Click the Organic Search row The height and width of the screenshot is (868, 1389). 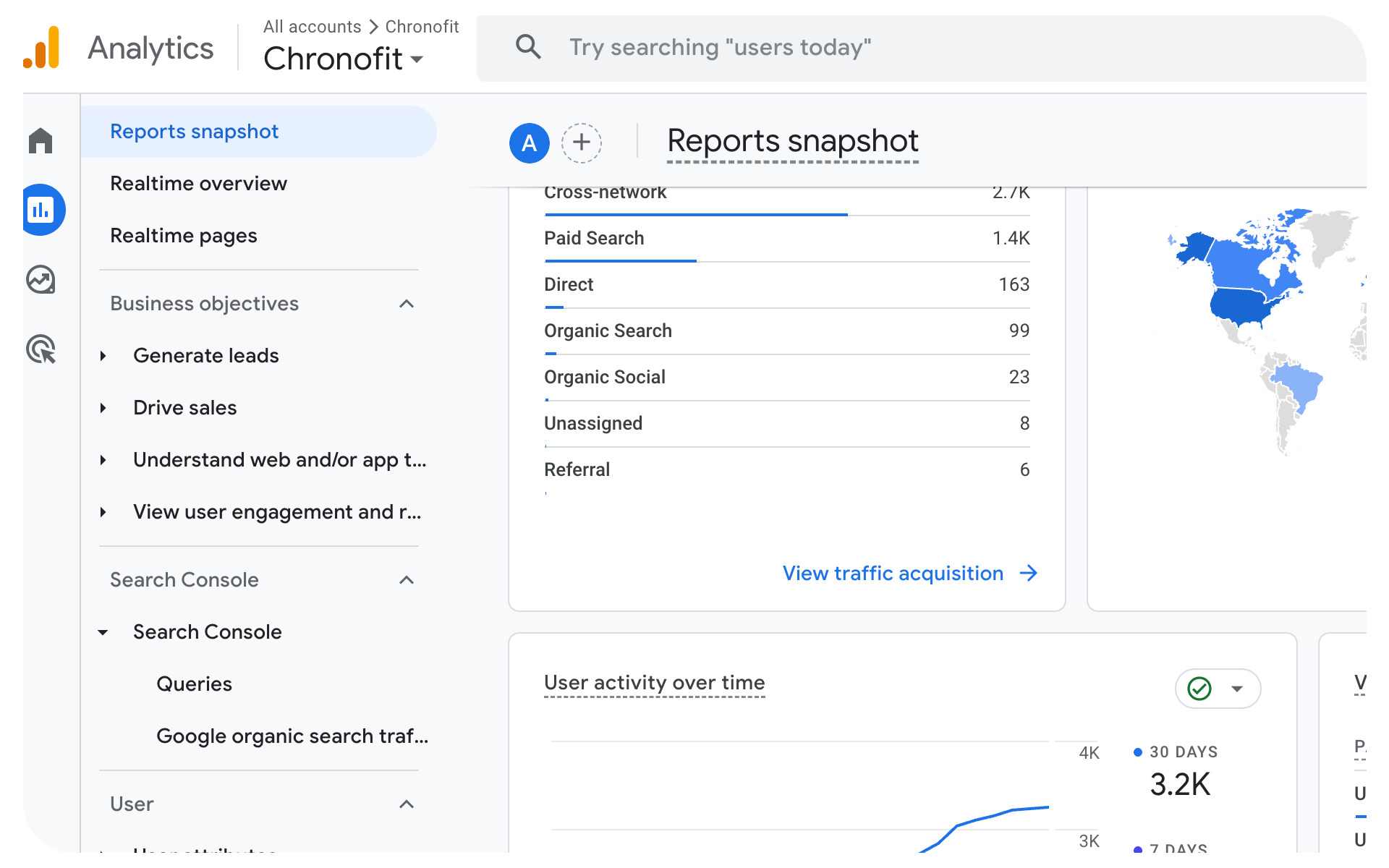[x=787, y=331]
